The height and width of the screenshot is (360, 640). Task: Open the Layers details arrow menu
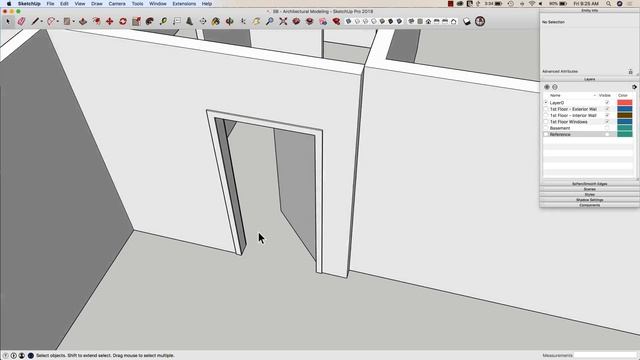point(634,87)
